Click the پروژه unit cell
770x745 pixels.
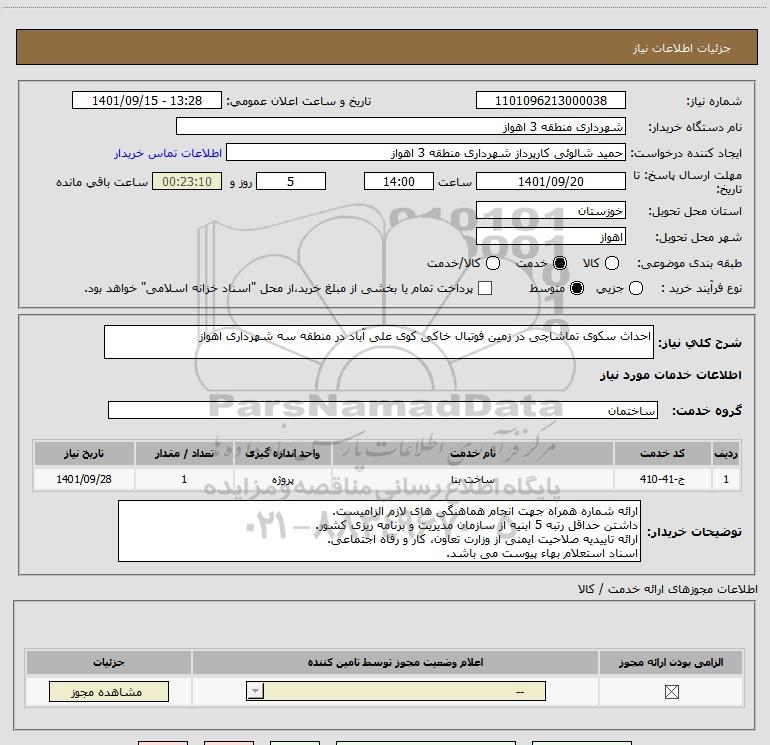click(x=282, y=479)
